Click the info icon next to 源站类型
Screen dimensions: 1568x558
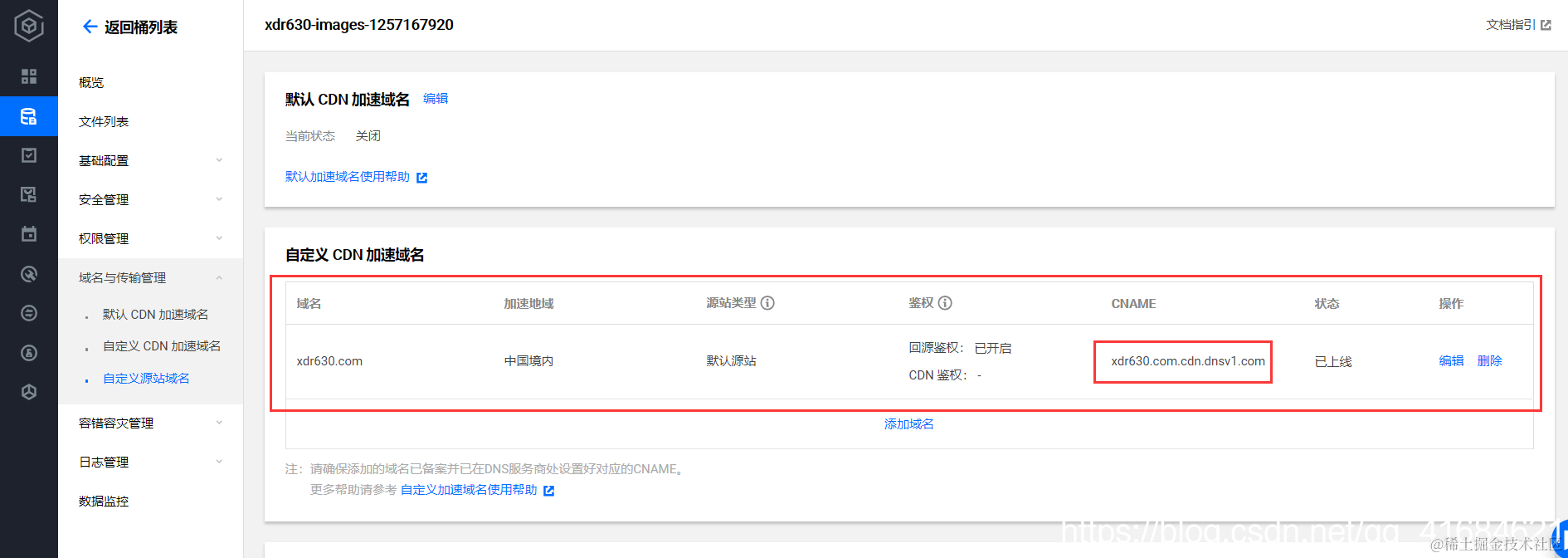(767, 303)
